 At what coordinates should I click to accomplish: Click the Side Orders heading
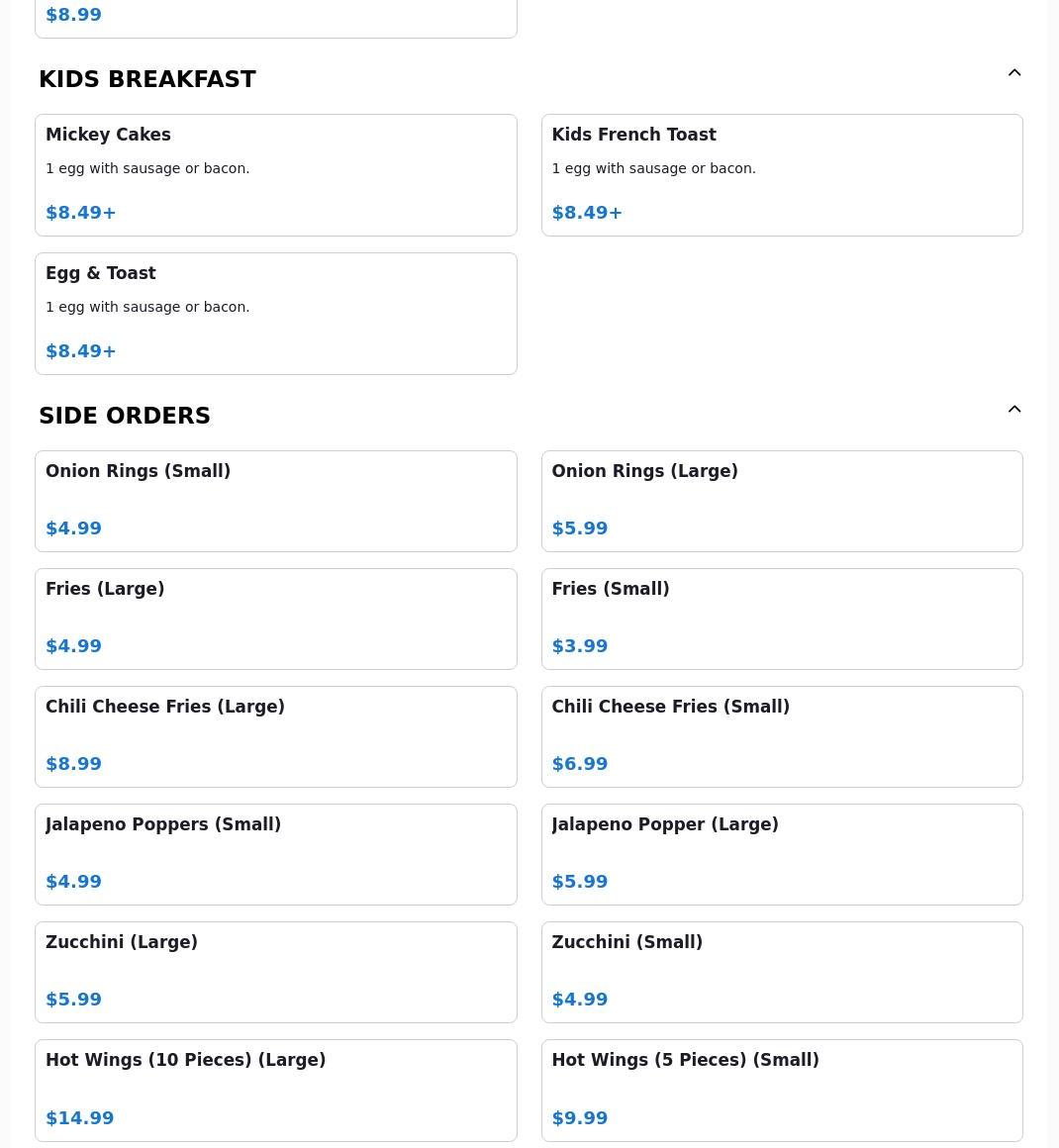125,416
